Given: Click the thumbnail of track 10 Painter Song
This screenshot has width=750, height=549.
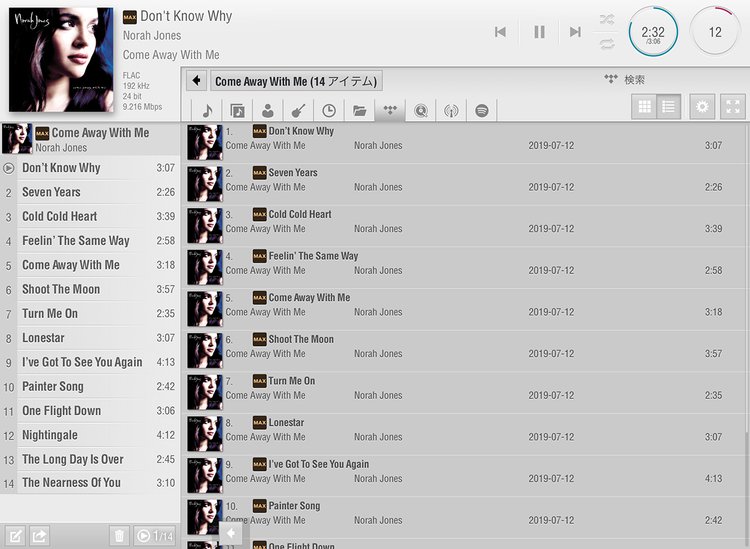Looking at the screenshot, I should (x=205, y=517).
